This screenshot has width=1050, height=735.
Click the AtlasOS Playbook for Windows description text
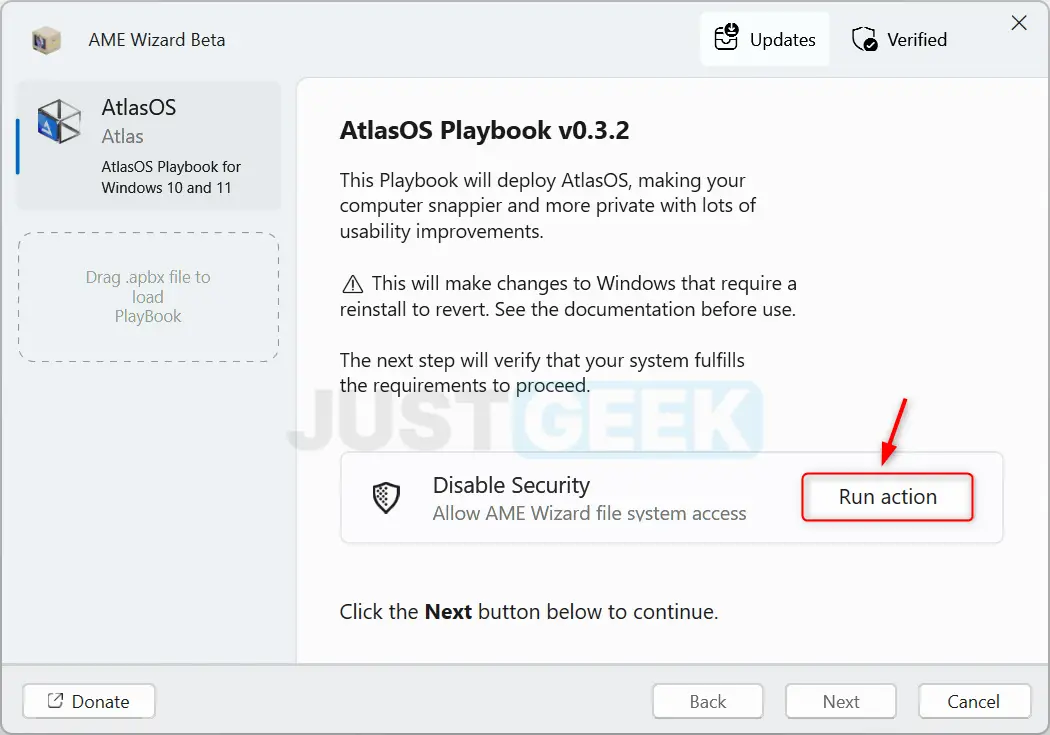tap(170, 177)
